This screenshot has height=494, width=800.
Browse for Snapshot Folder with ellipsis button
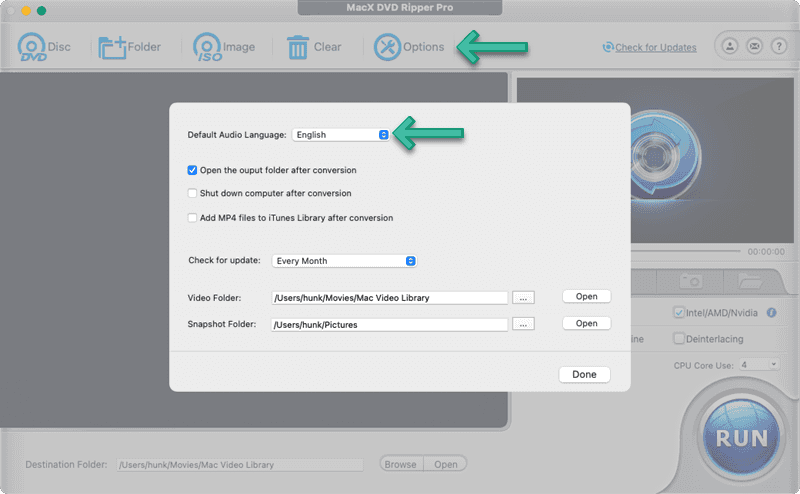pos(523,324)
